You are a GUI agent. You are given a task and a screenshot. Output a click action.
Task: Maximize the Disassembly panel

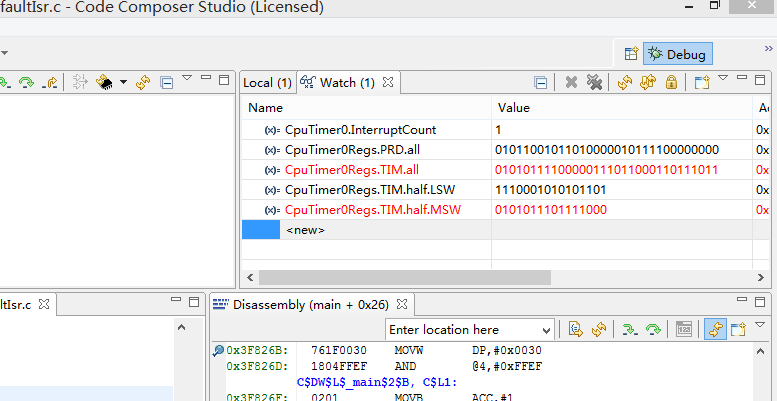(x=760, y=301)
